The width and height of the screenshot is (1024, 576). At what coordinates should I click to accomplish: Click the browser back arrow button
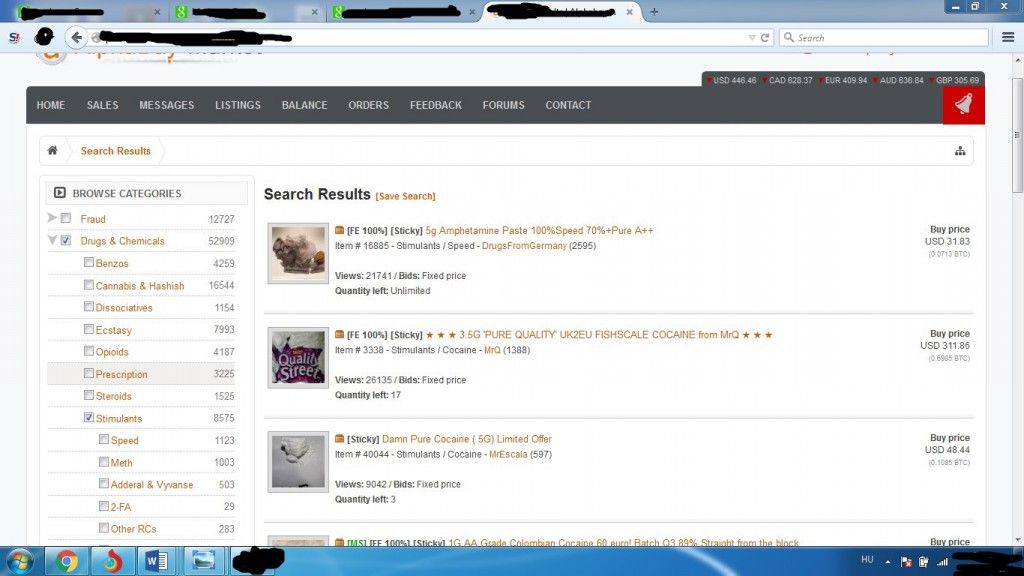click(x=76, y=37)
